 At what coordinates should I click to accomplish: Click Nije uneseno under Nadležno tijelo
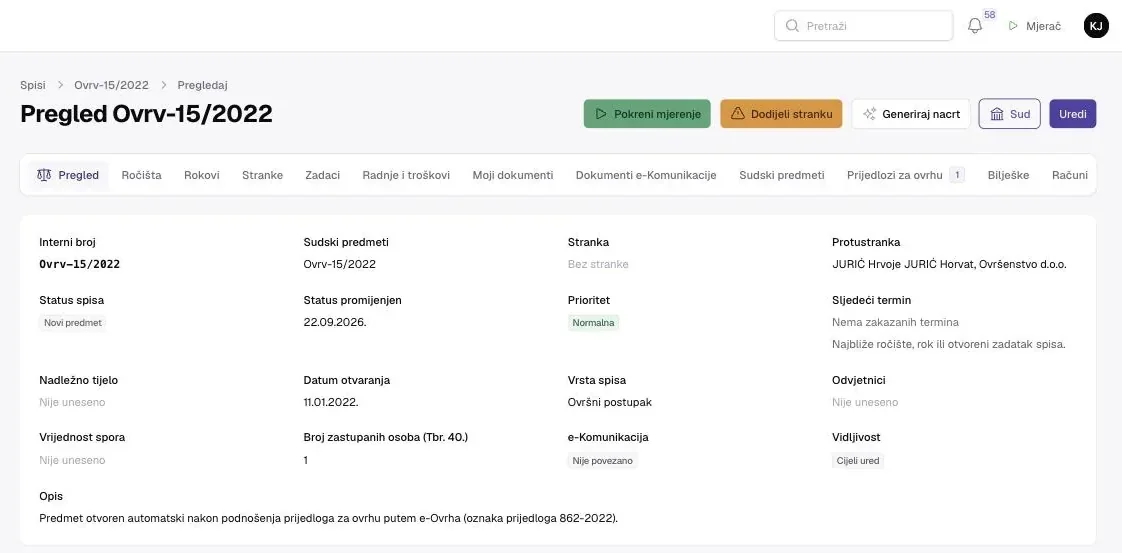tap(72, 402)
